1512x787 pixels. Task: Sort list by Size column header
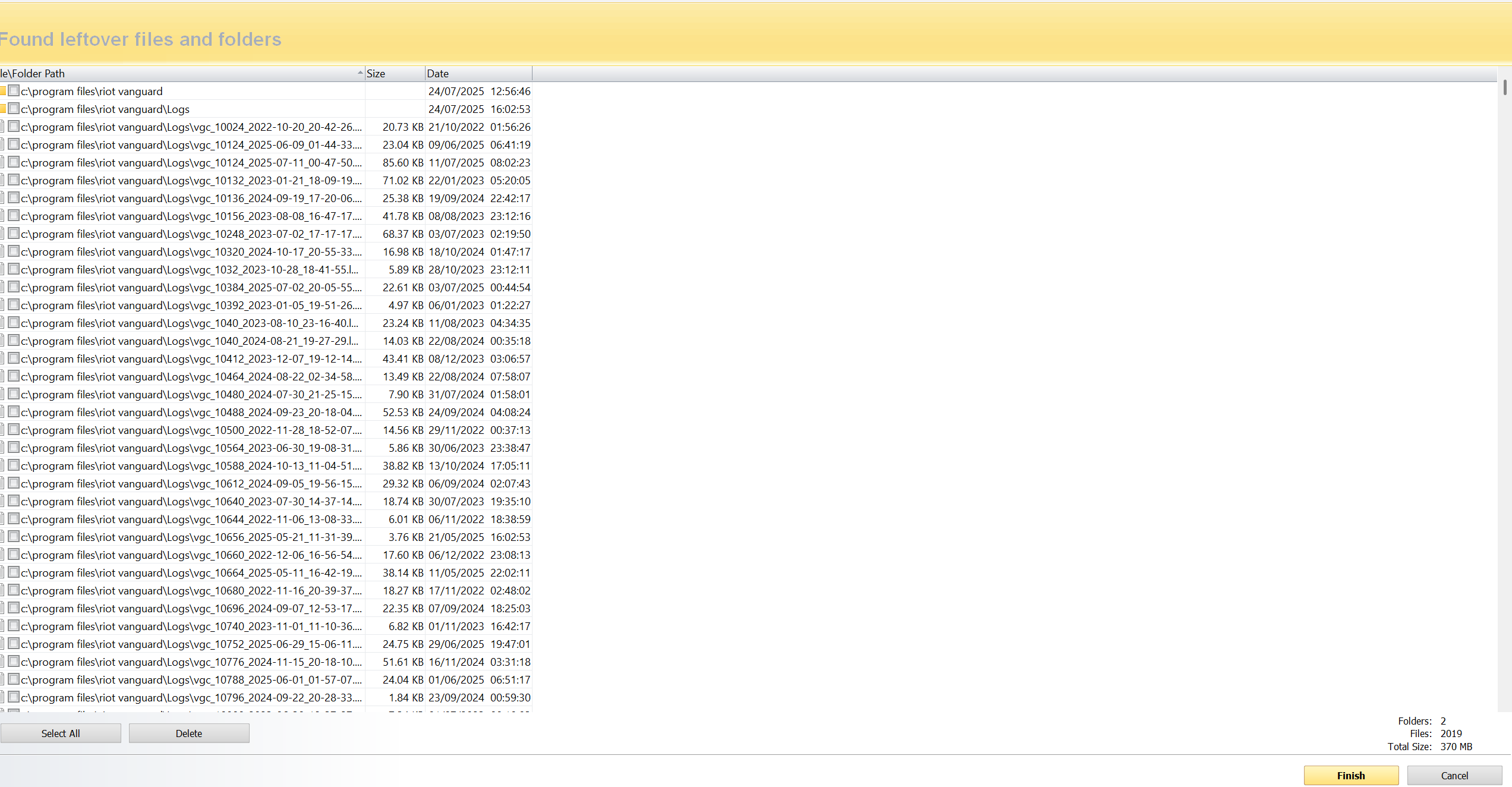pos(395,74)
